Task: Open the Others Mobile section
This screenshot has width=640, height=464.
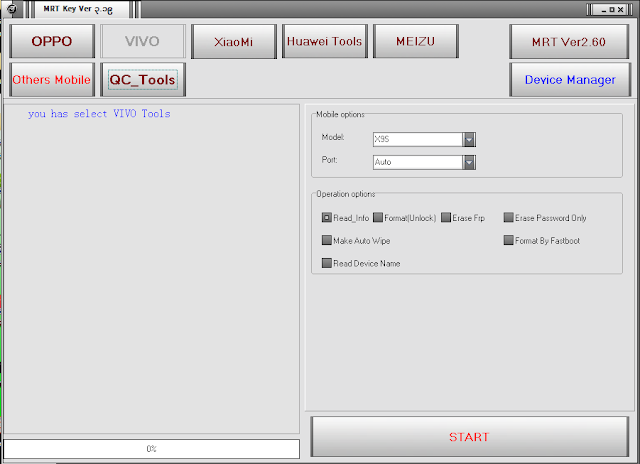Action: (52, 80)
